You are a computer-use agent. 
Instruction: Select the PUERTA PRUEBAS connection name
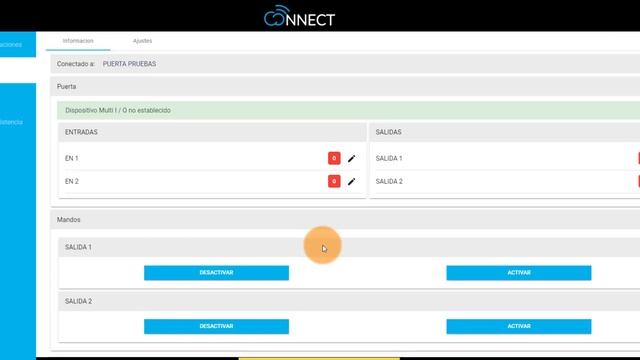point(129,64)
